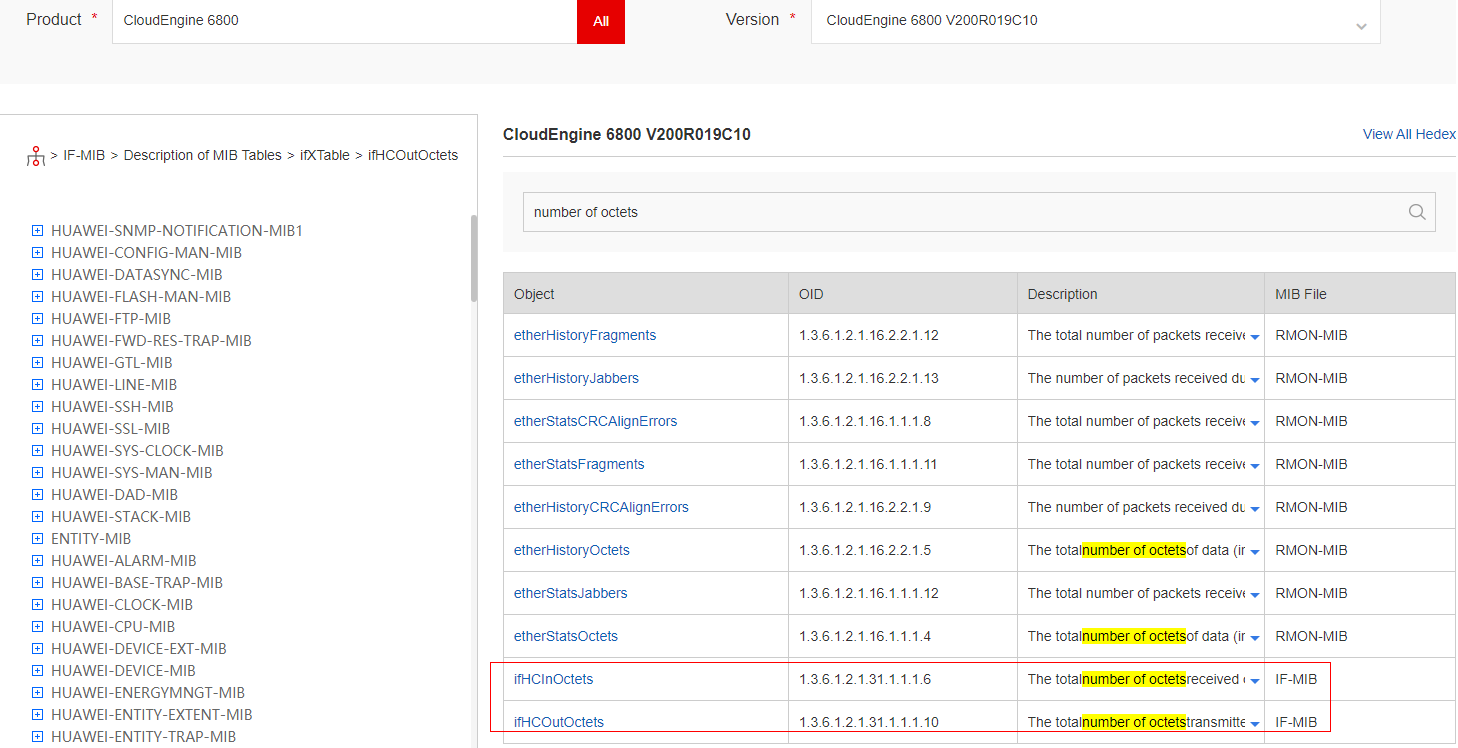Expand ifHCInOctets description arrow
Viewport: 1458px width, 748px height.
click(x=1254, y=681)
